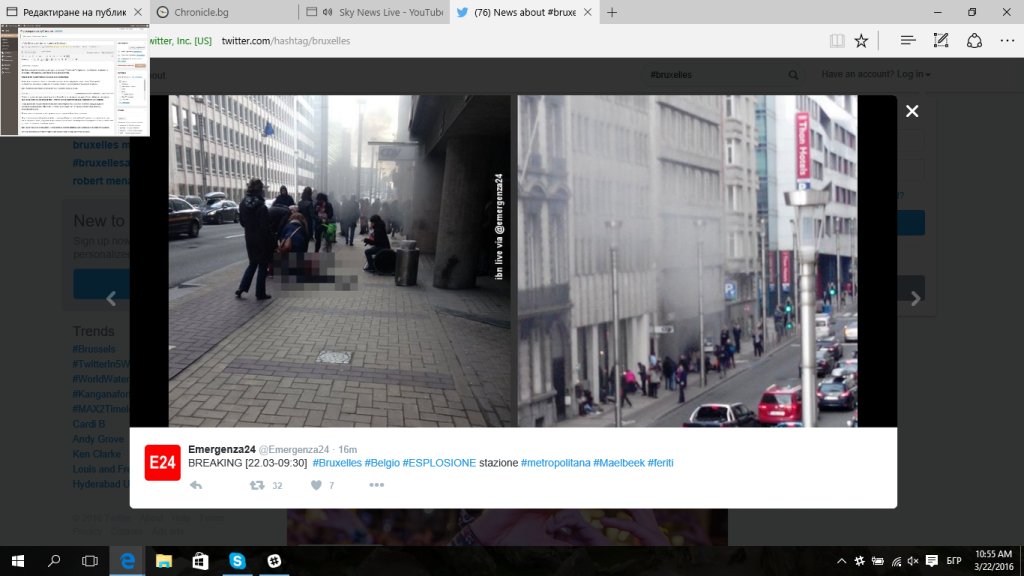Viewport: 1024px width, 576px height.
Task: Like the Emergenza24 tweet
Action: coord(316,485)
